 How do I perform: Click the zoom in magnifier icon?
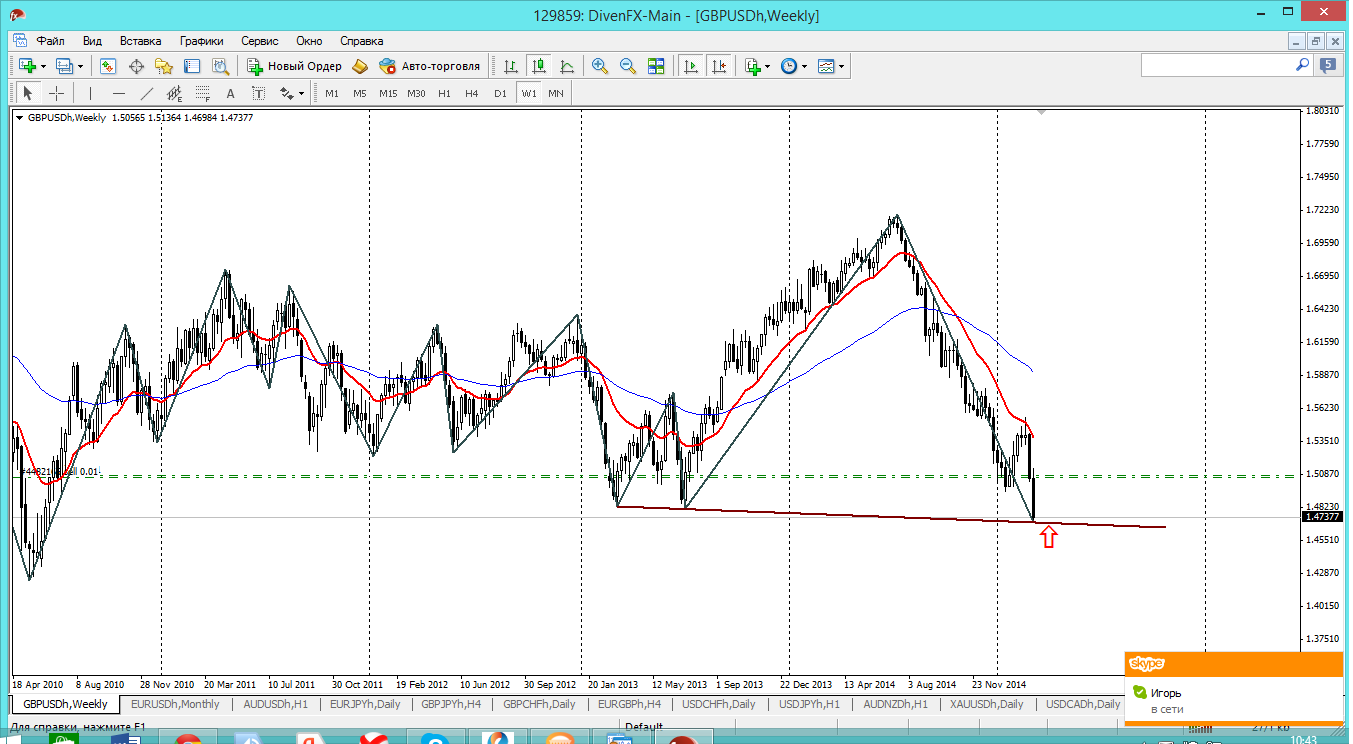coord(600,66)
